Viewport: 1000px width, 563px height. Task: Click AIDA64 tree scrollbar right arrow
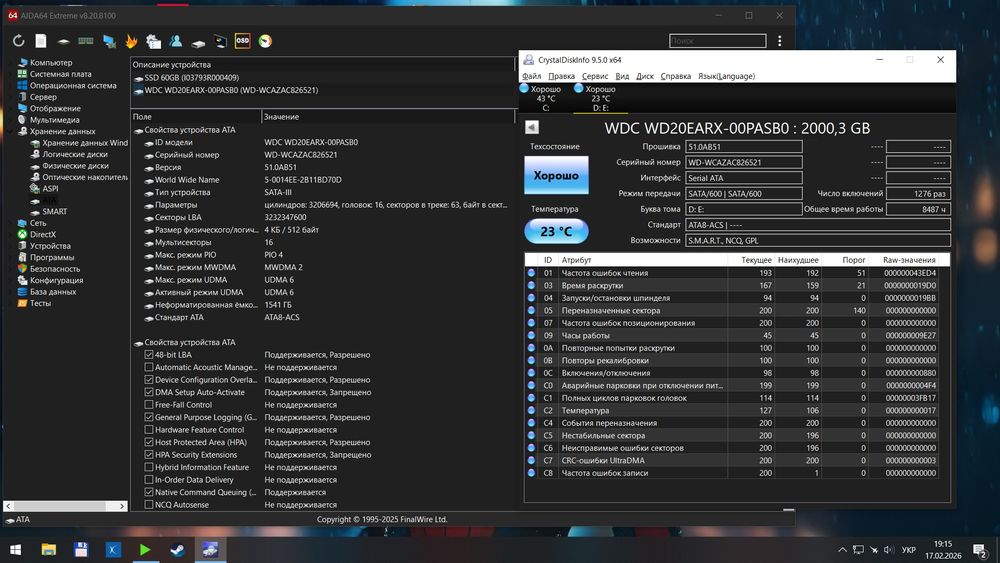point(122,506)
